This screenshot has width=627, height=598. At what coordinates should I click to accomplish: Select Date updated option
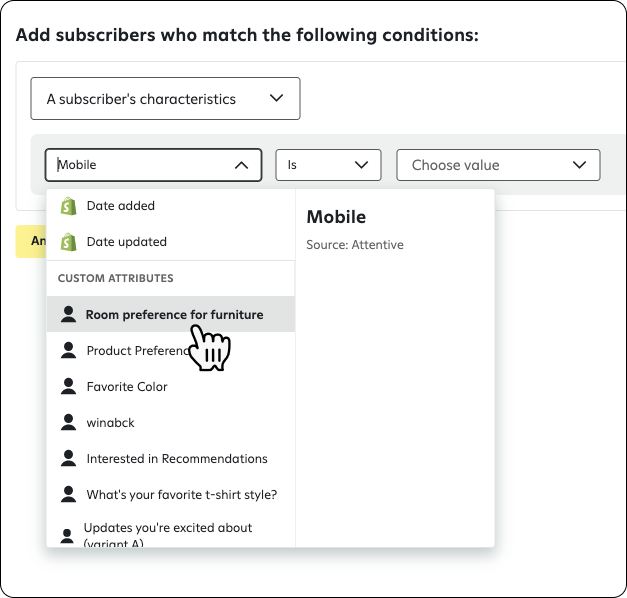pyautogui.click(x=171, y=242)
